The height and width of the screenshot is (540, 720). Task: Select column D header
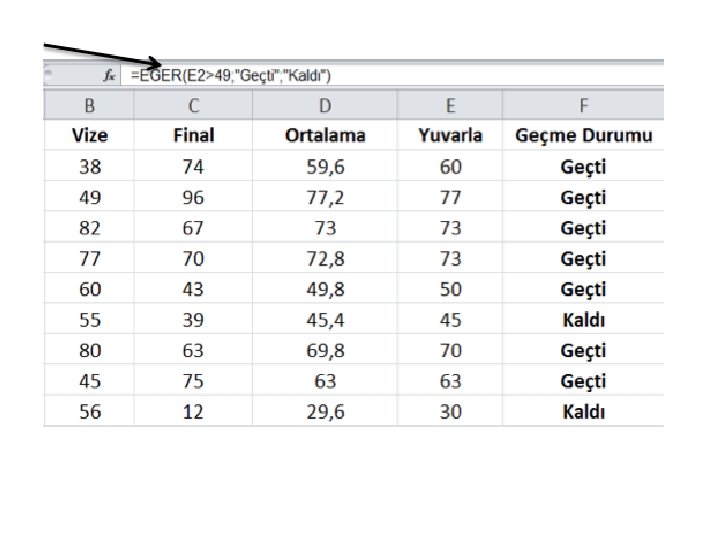tap(324, 105)
